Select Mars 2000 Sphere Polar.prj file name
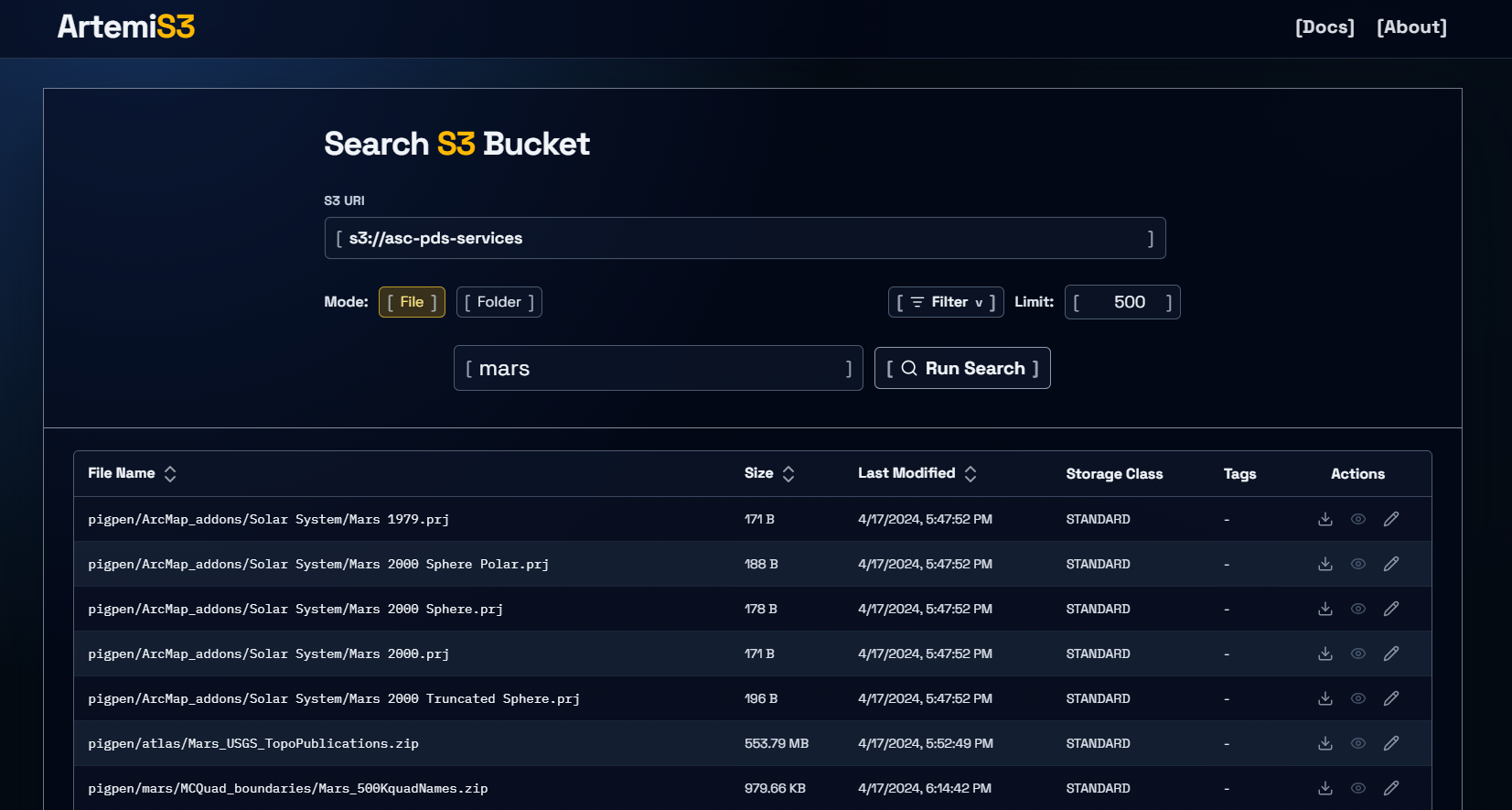The image size is (1512, 810). (318, 564)
